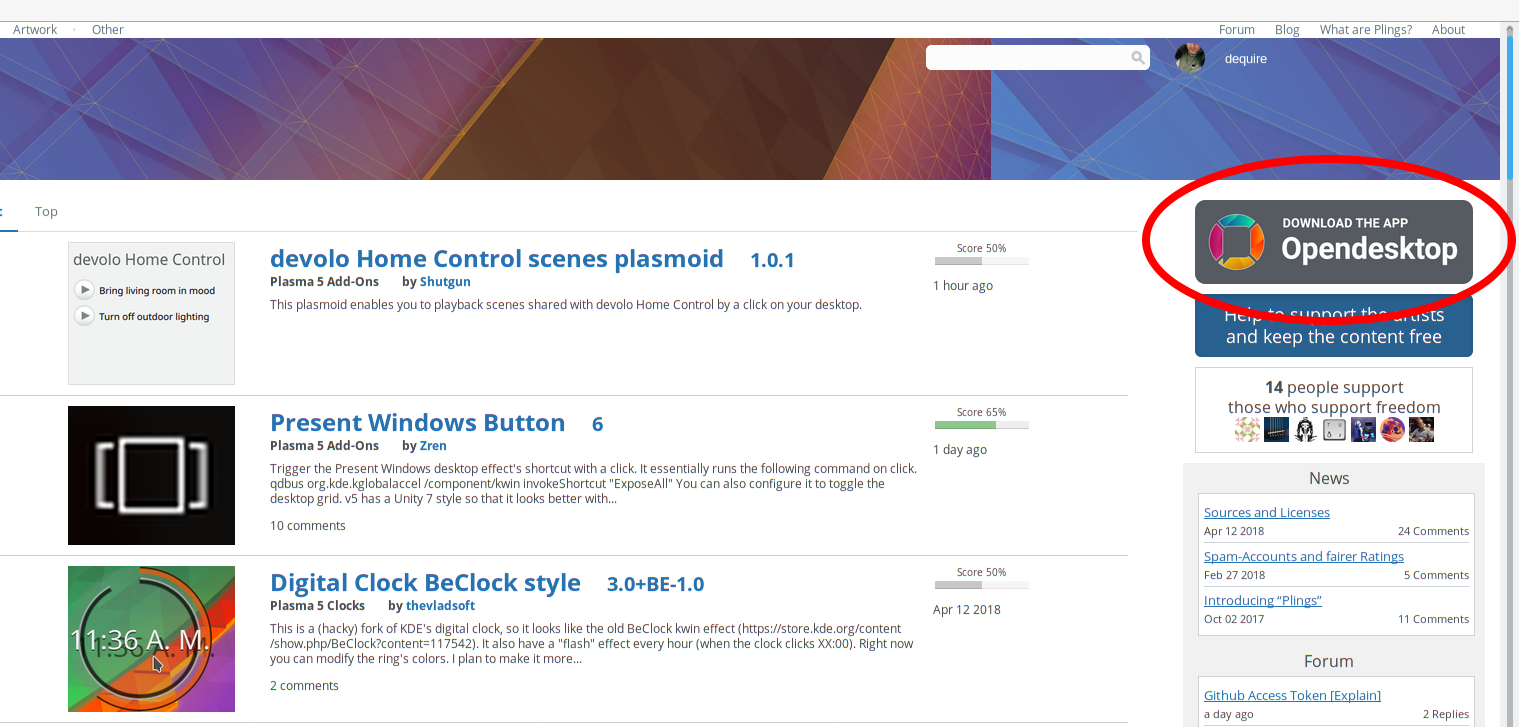
Task: Open the Other category menu
Action: click(108, 29)
